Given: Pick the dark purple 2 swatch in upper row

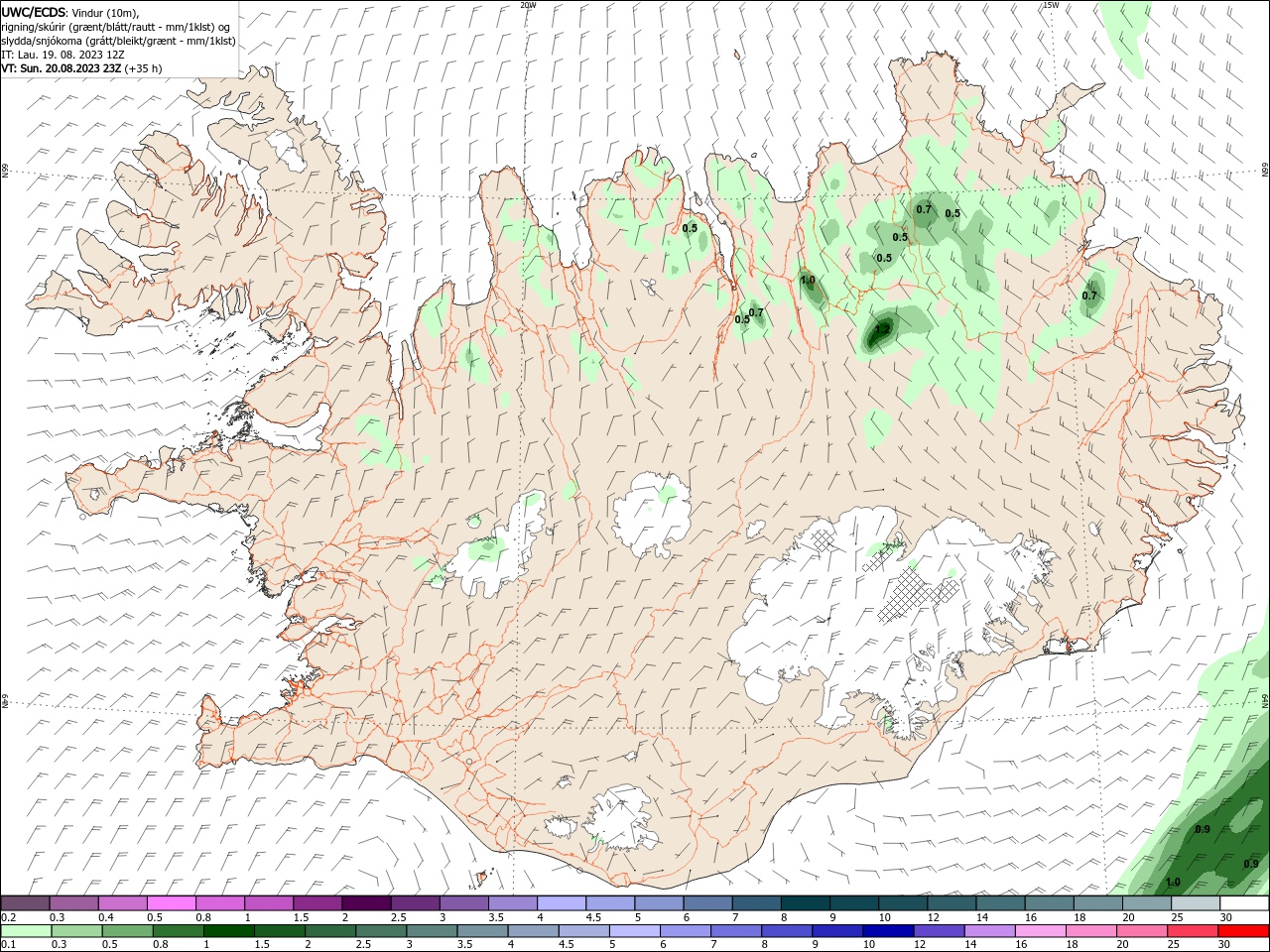Looking at the screenshot, I should click(366, 903).
